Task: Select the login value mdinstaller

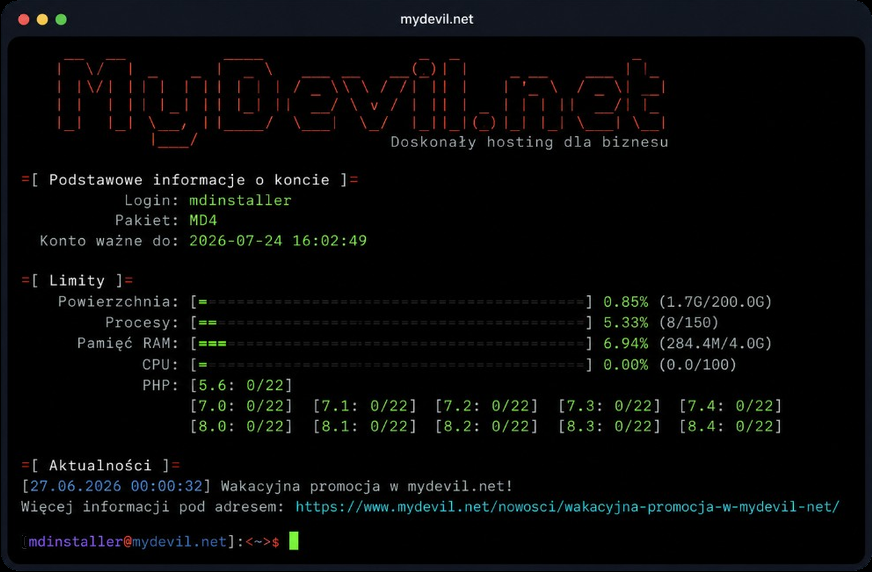Action: (x=240, y=200)
